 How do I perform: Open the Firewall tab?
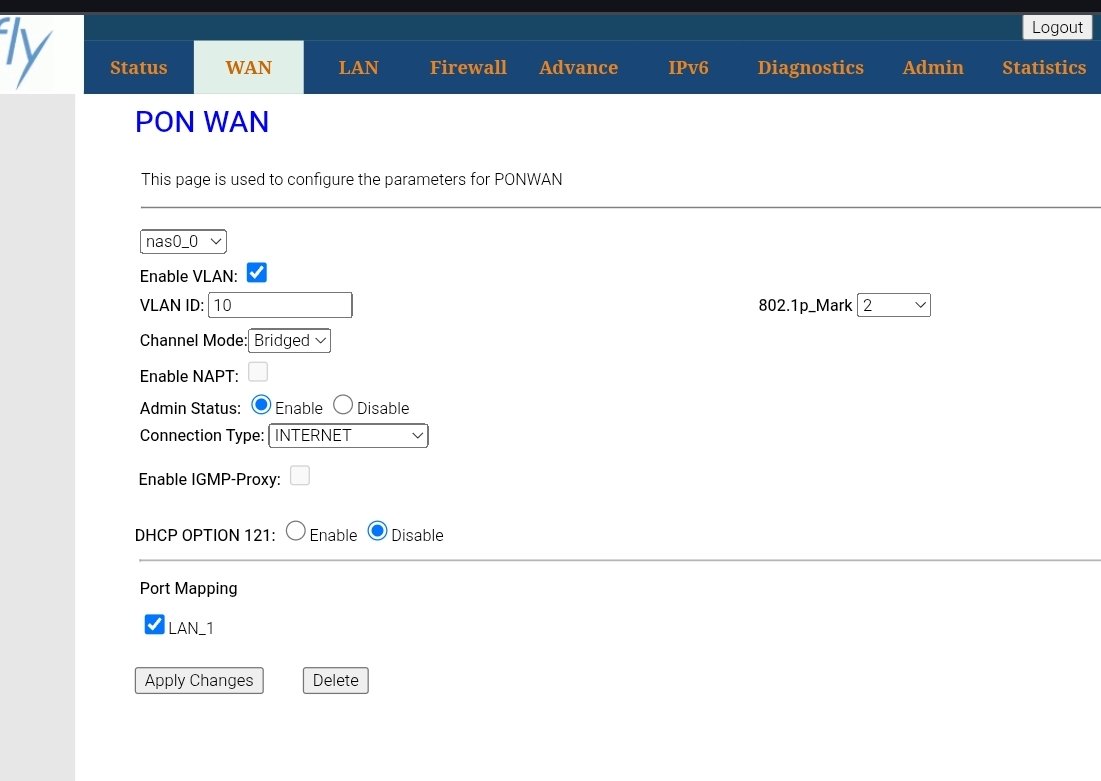468,68
